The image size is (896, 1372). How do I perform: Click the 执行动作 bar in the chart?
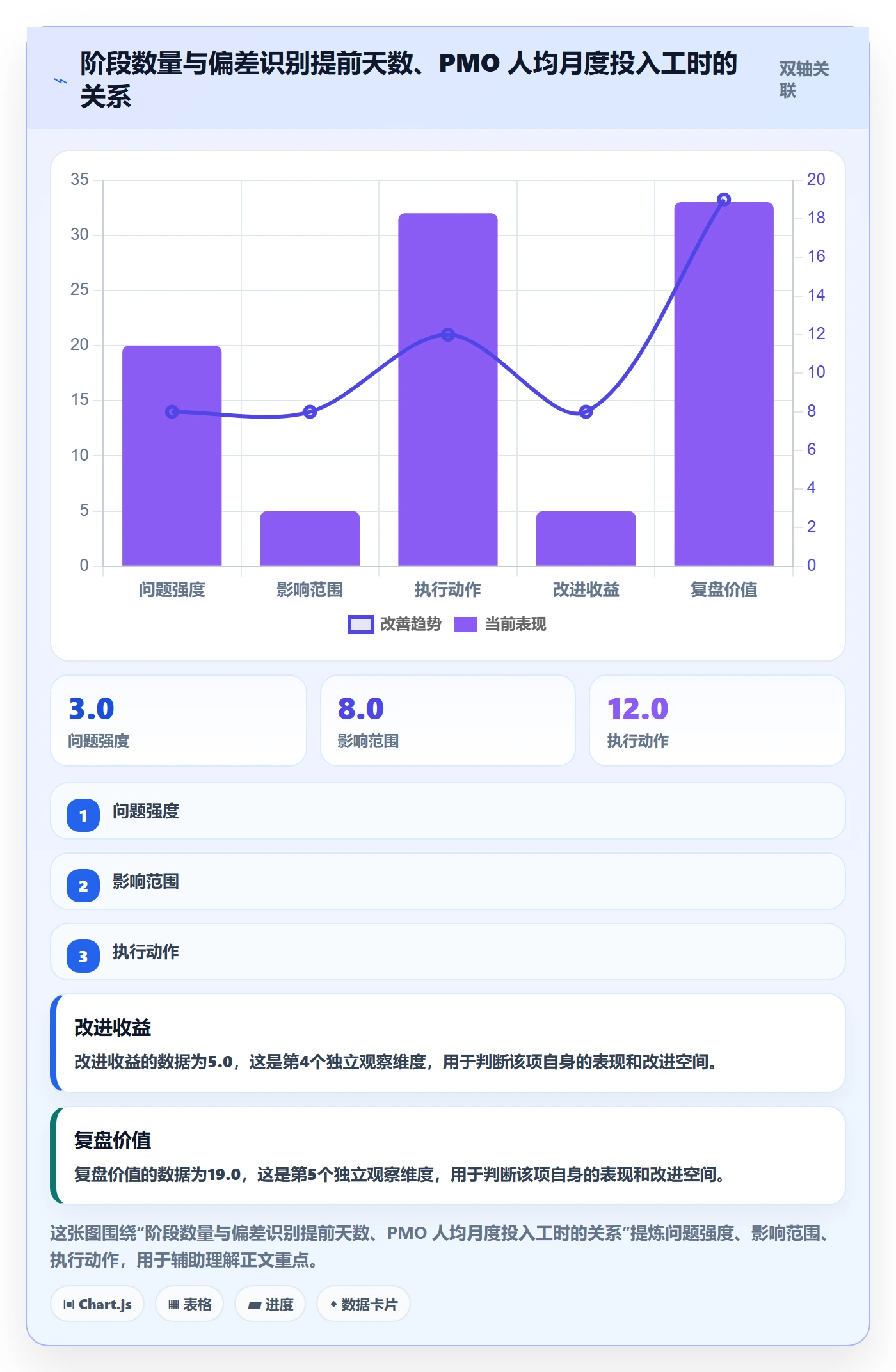pos(448,389)
